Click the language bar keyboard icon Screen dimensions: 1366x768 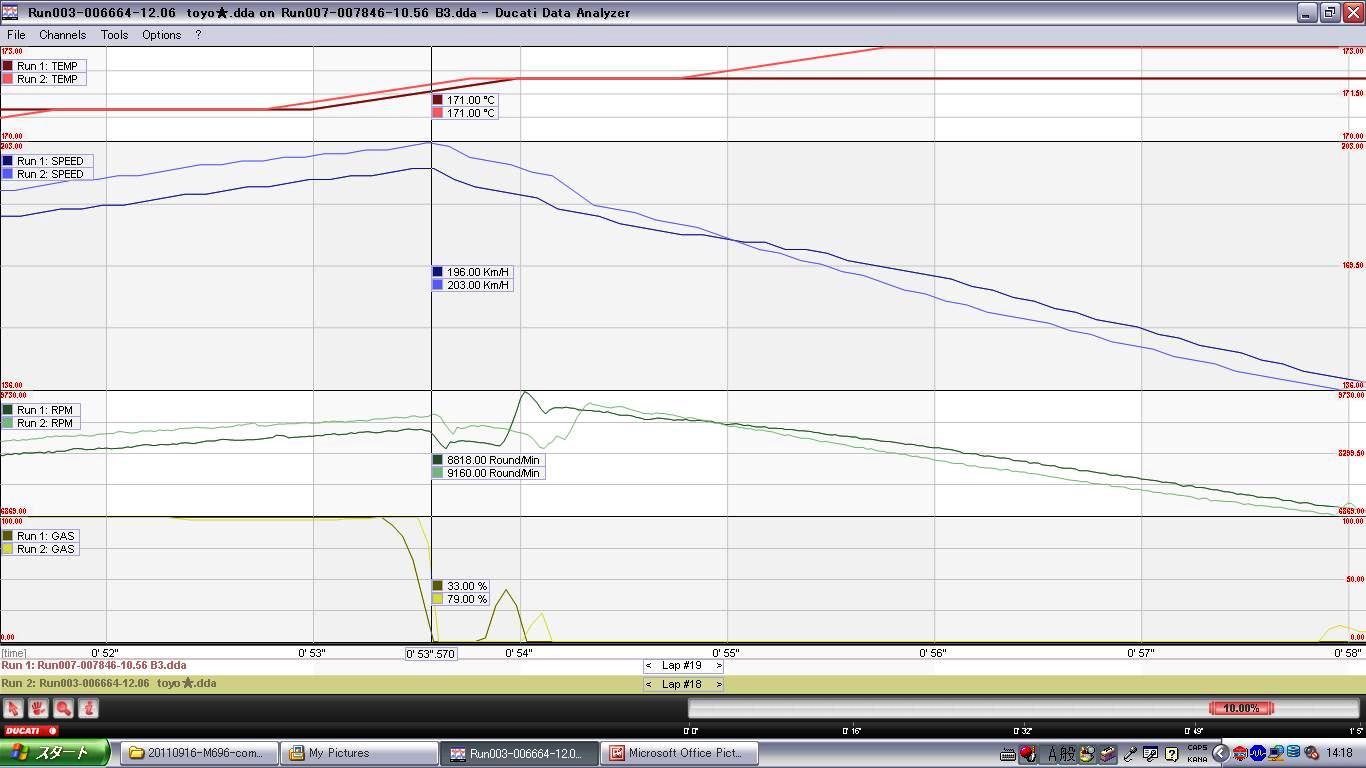(x=1008, y=754)
